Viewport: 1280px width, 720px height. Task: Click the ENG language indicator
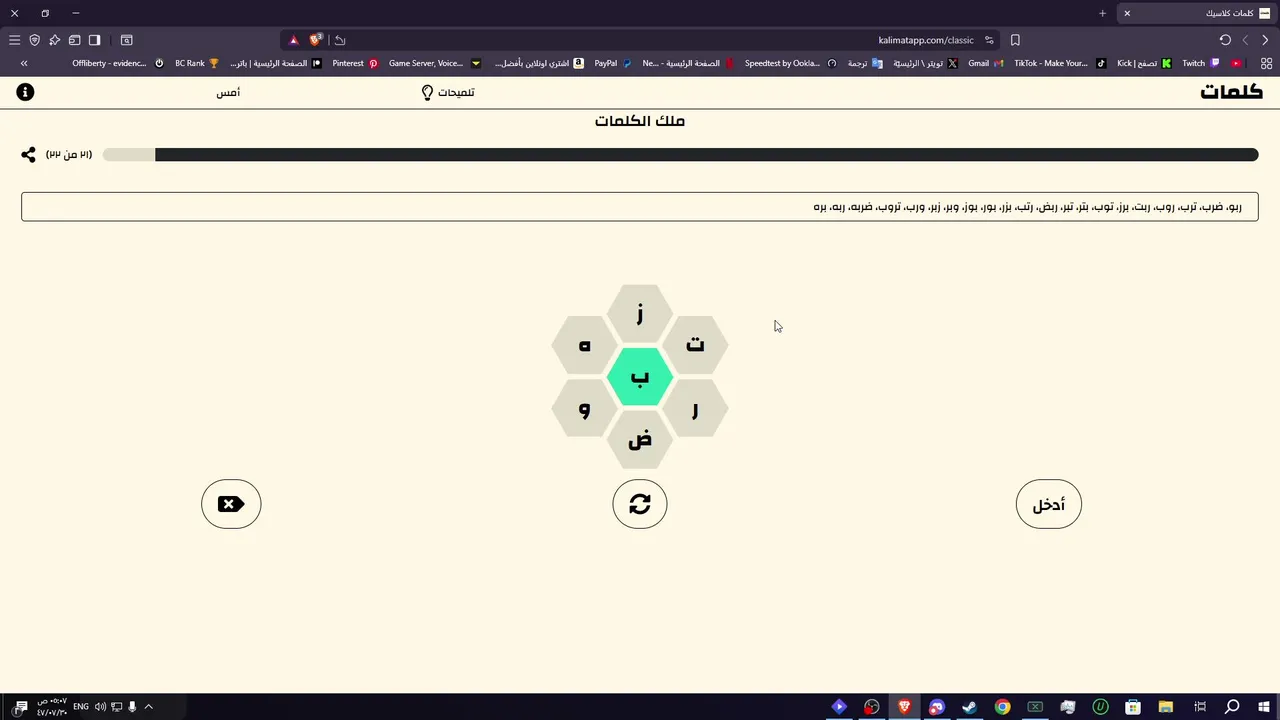81,707
